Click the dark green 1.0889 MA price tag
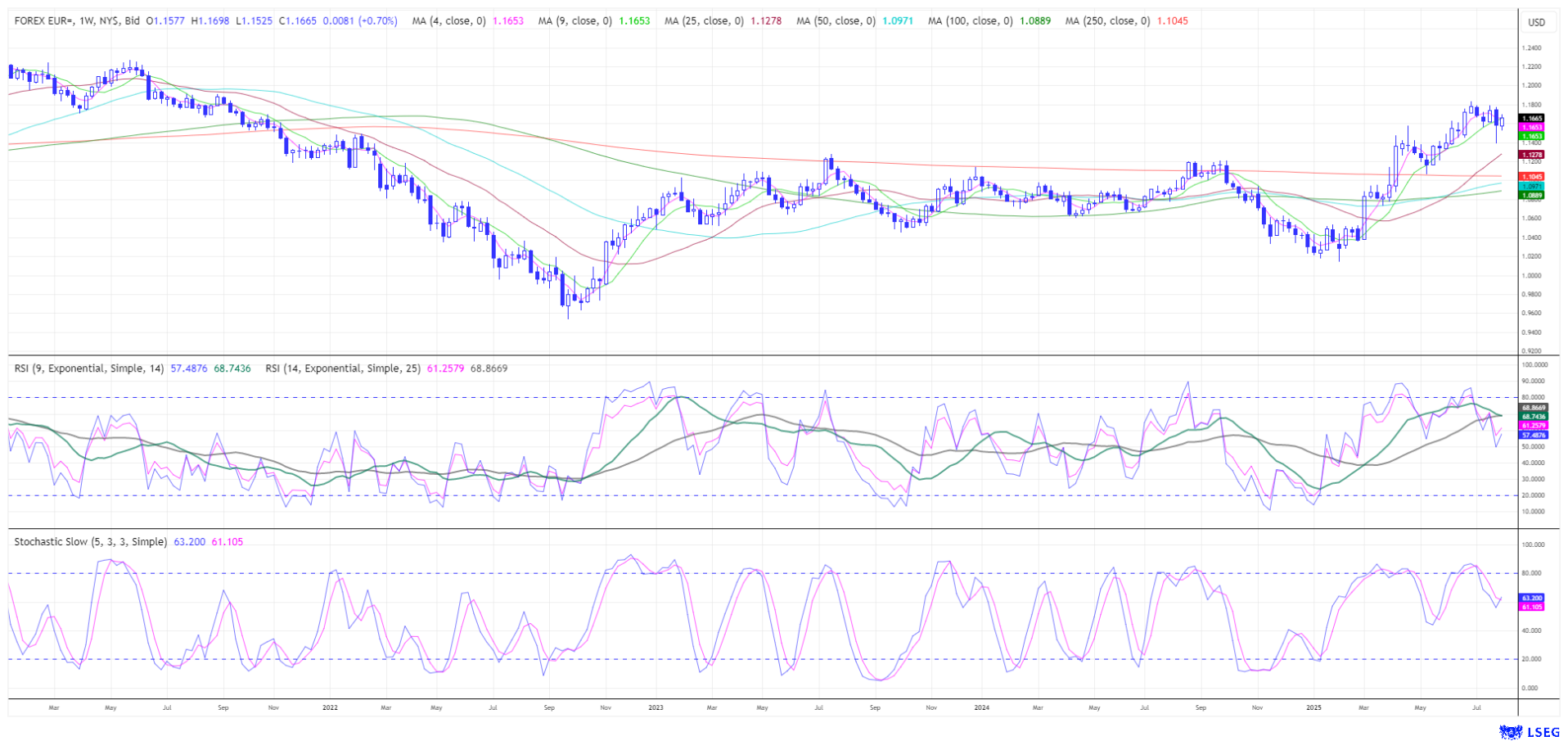The width and height of the screenshot is (1568, 741). coord(1532,195)
